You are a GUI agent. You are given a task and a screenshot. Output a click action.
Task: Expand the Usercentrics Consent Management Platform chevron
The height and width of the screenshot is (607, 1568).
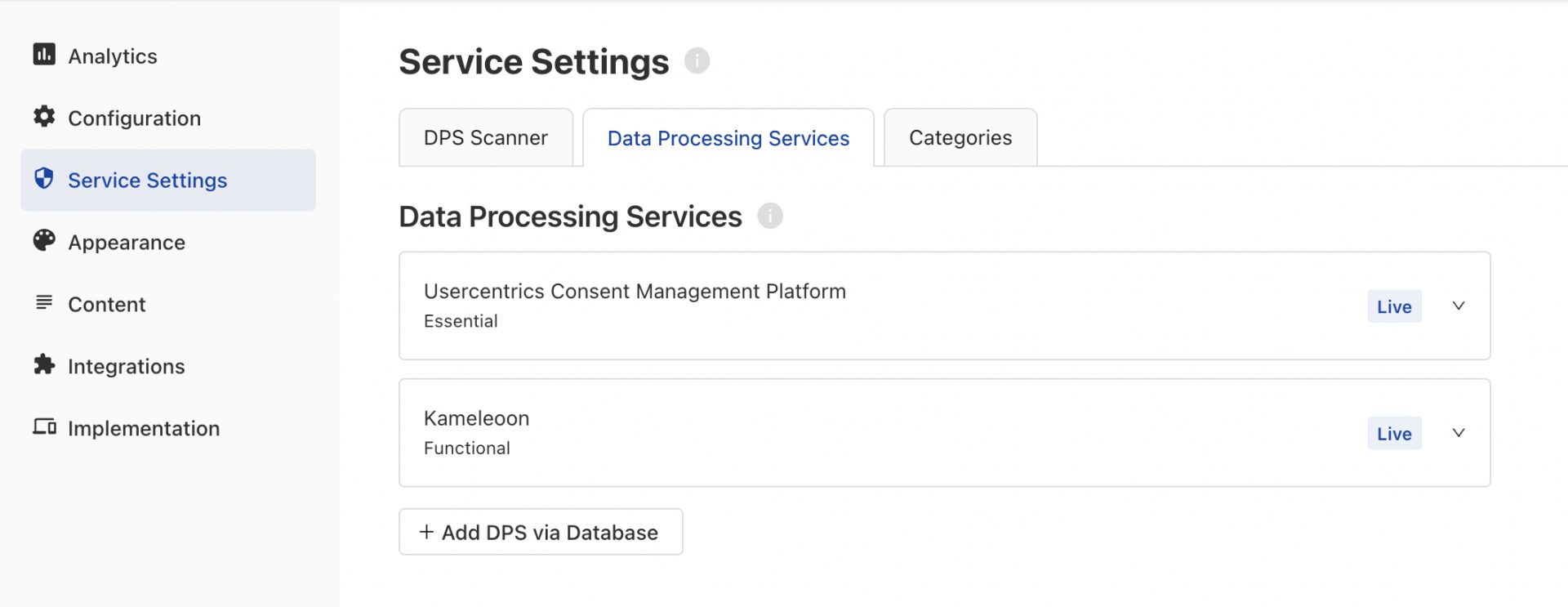pos(1459,306)
